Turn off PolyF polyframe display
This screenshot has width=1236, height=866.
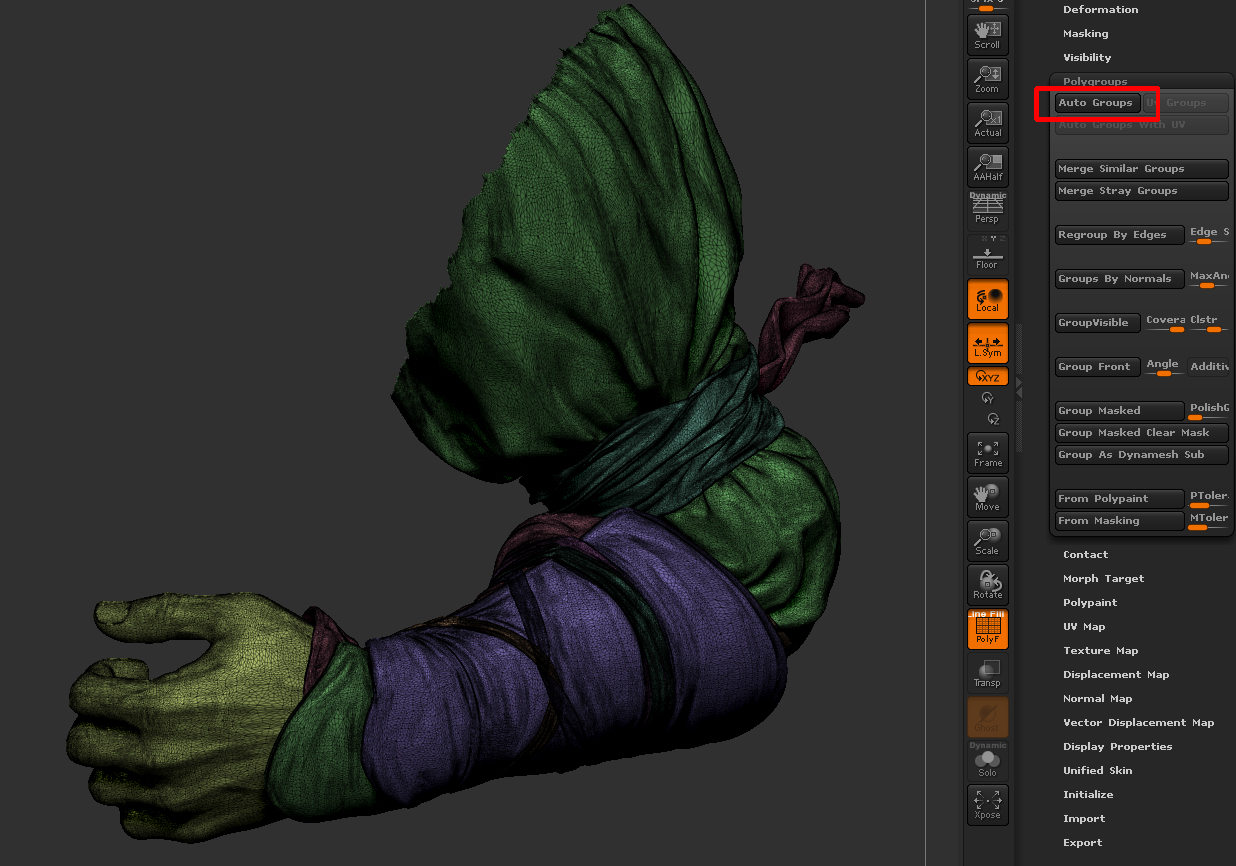988,629
